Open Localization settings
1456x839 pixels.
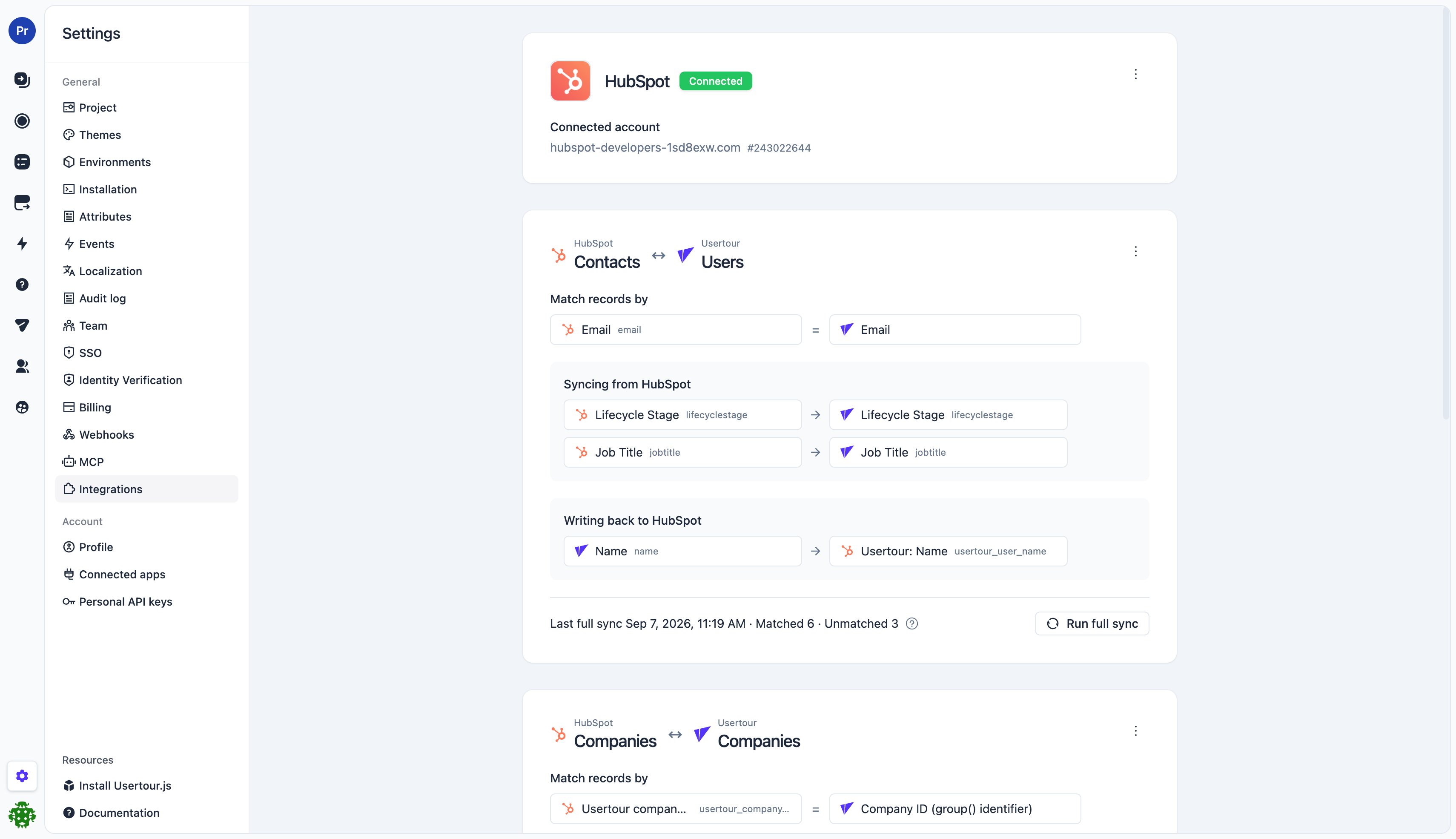click(146, 271)
